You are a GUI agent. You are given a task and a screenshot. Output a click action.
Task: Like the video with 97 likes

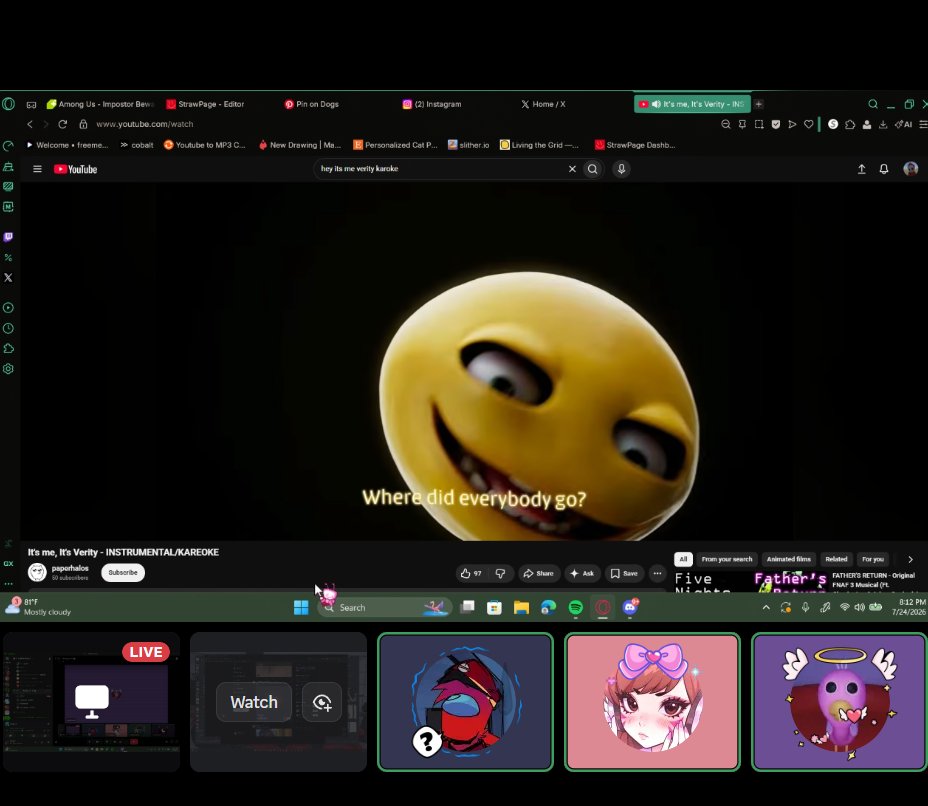pos(471,573)
